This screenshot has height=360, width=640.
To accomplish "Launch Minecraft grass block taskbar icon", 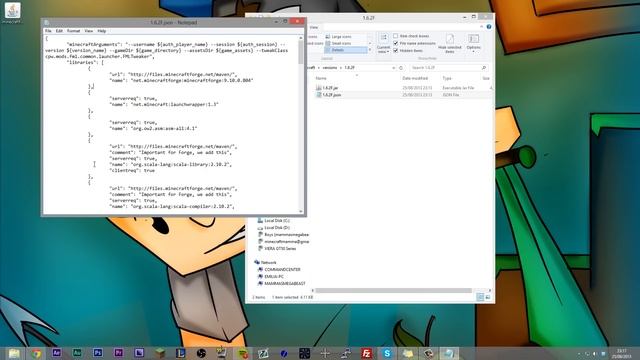I will click(x=160, y=353).
